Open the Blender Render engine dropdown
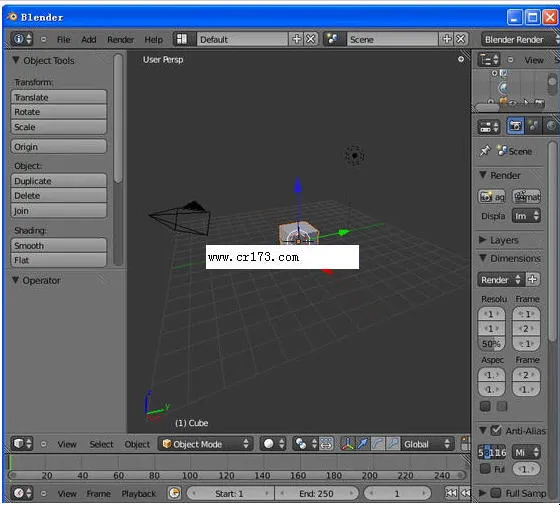Image resolution: width=560 pixels, height=505 pixels. tap(520, 39)
